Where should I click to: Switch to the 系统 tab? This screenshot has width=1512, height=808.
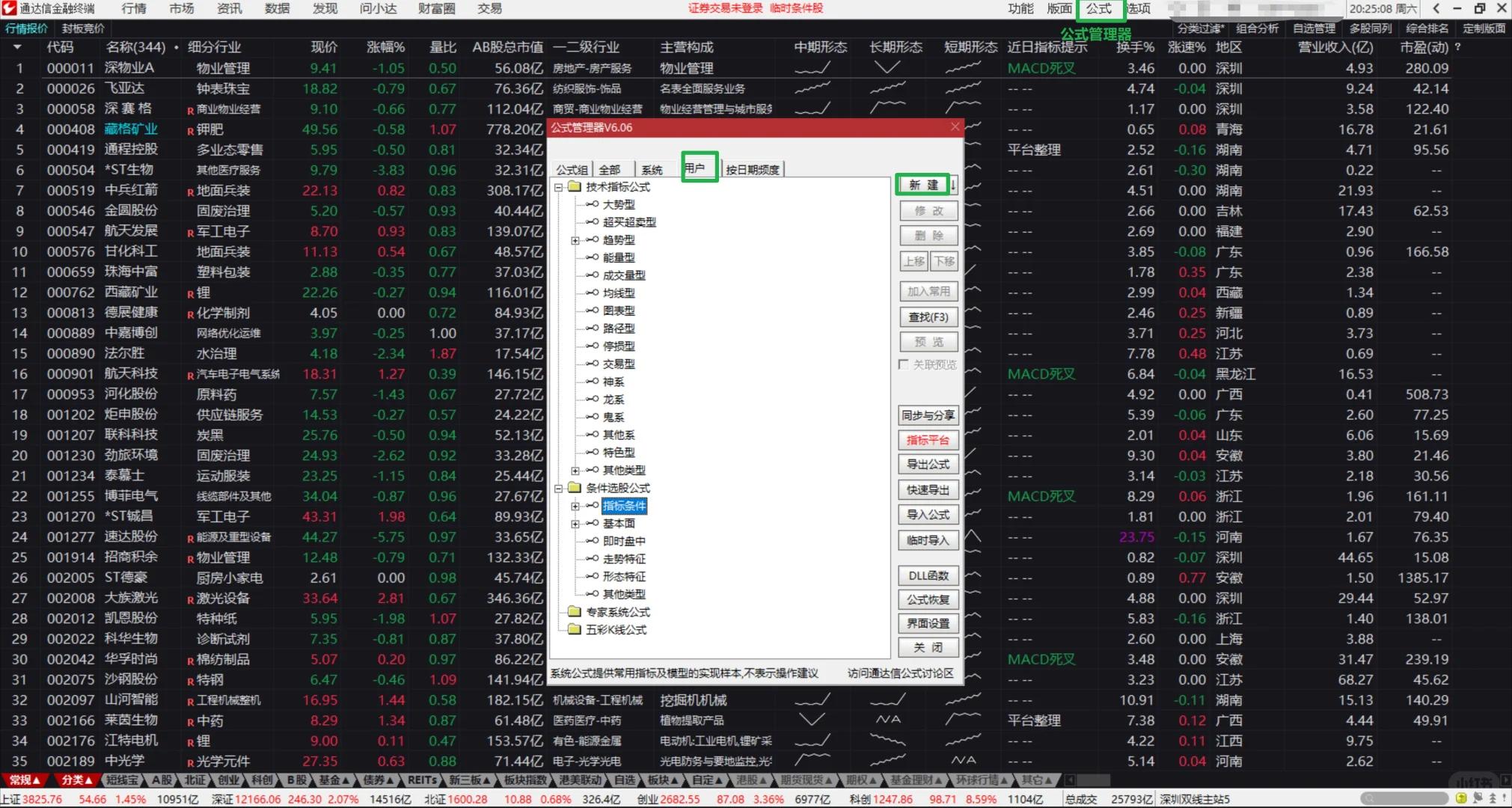pos(652,170)
